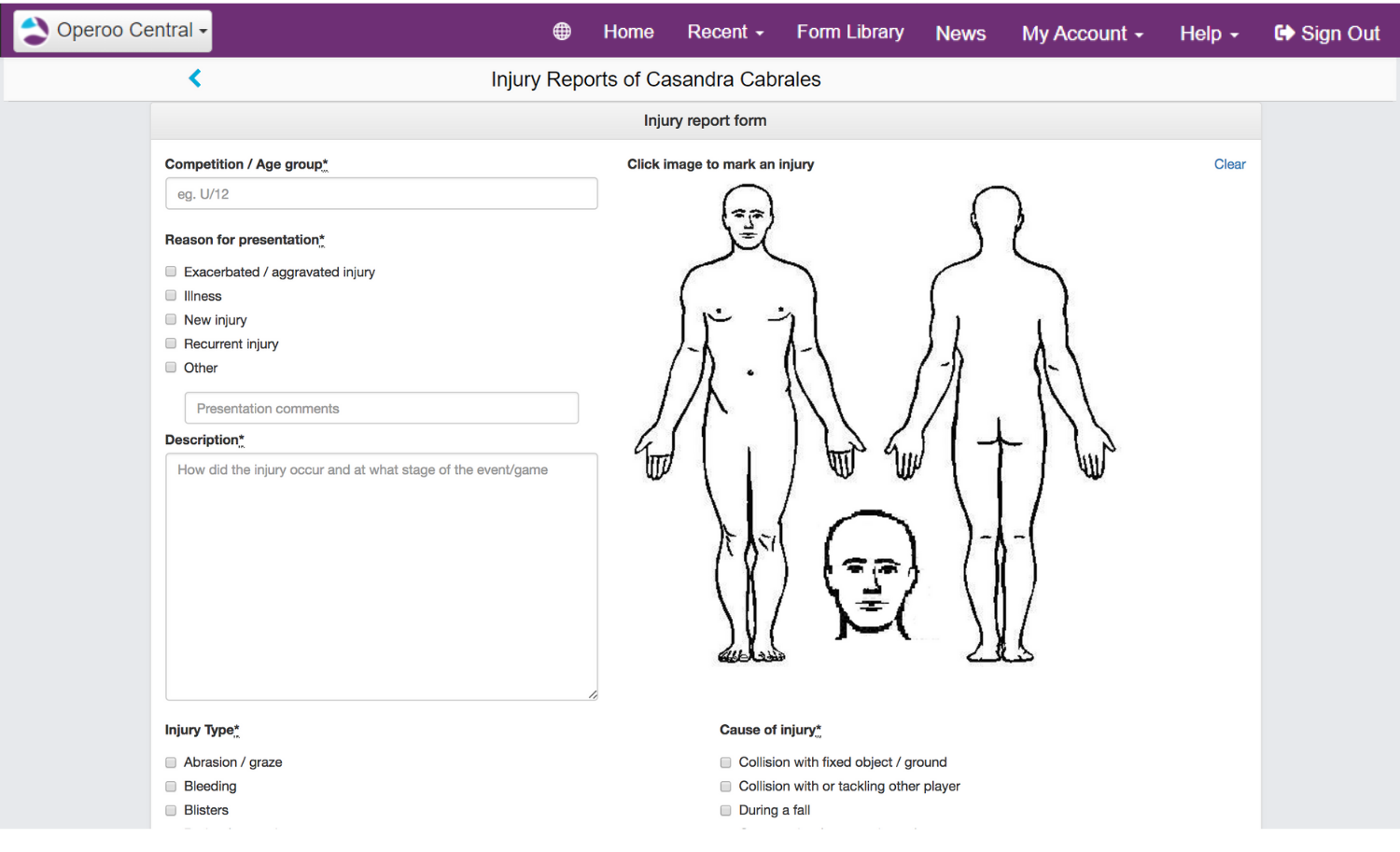Enable the Bleeding injury type checkbox
Image resolution: width=1400 pixels, height=852 pixels.
click(171, 787)
